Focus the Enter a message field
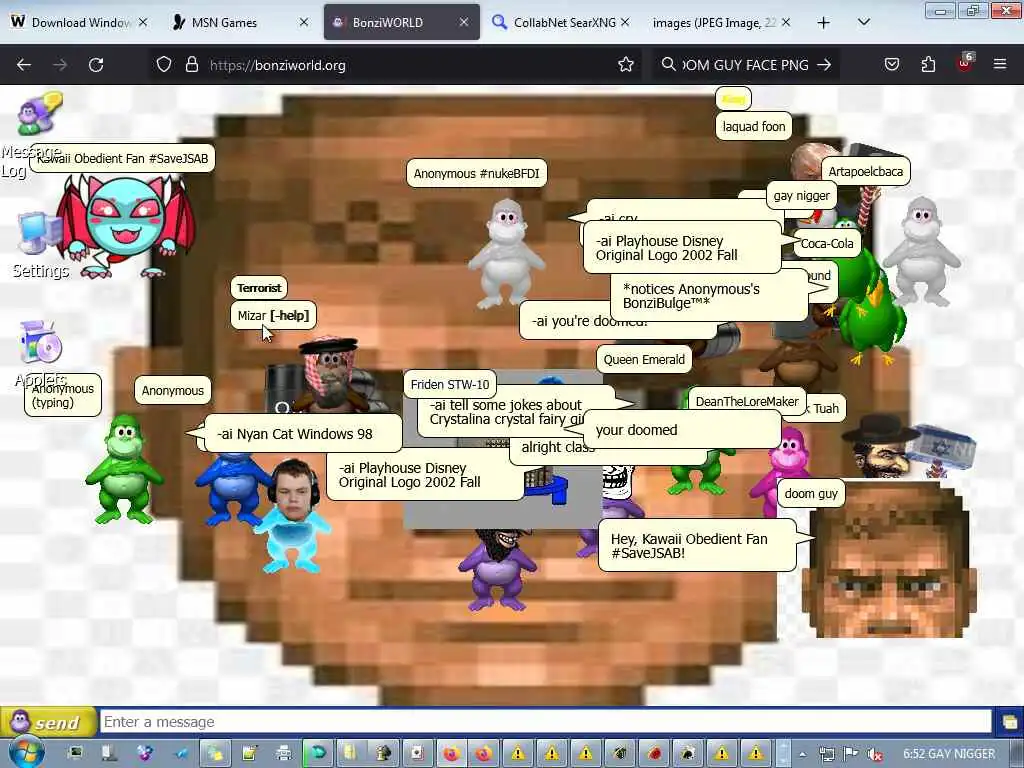 546,722
